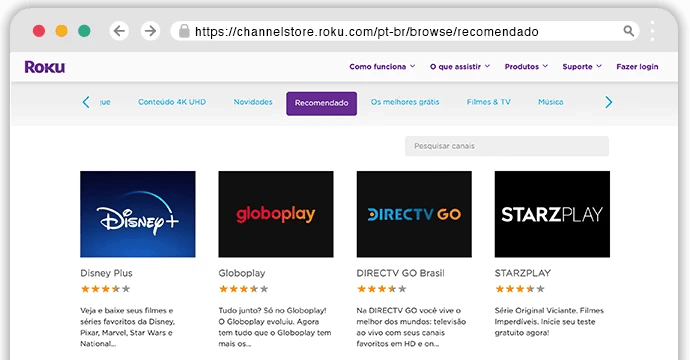The image size is (690, 360).
Task: Click the DIRECTV GO Brasil title link
Action: click(x=400, y=273)
